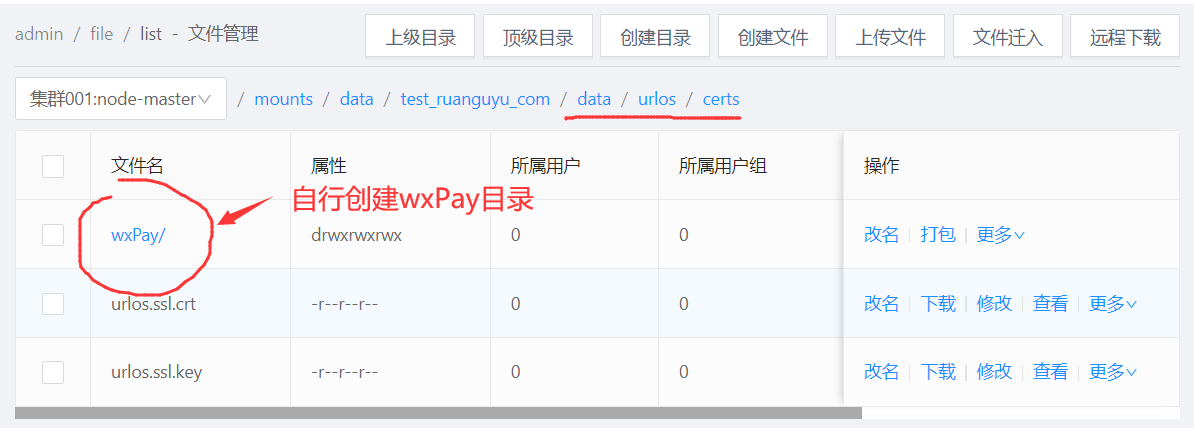Click the certs breadcrumb link
This screenshot has width=1194, height=428.
click(720, 99)
